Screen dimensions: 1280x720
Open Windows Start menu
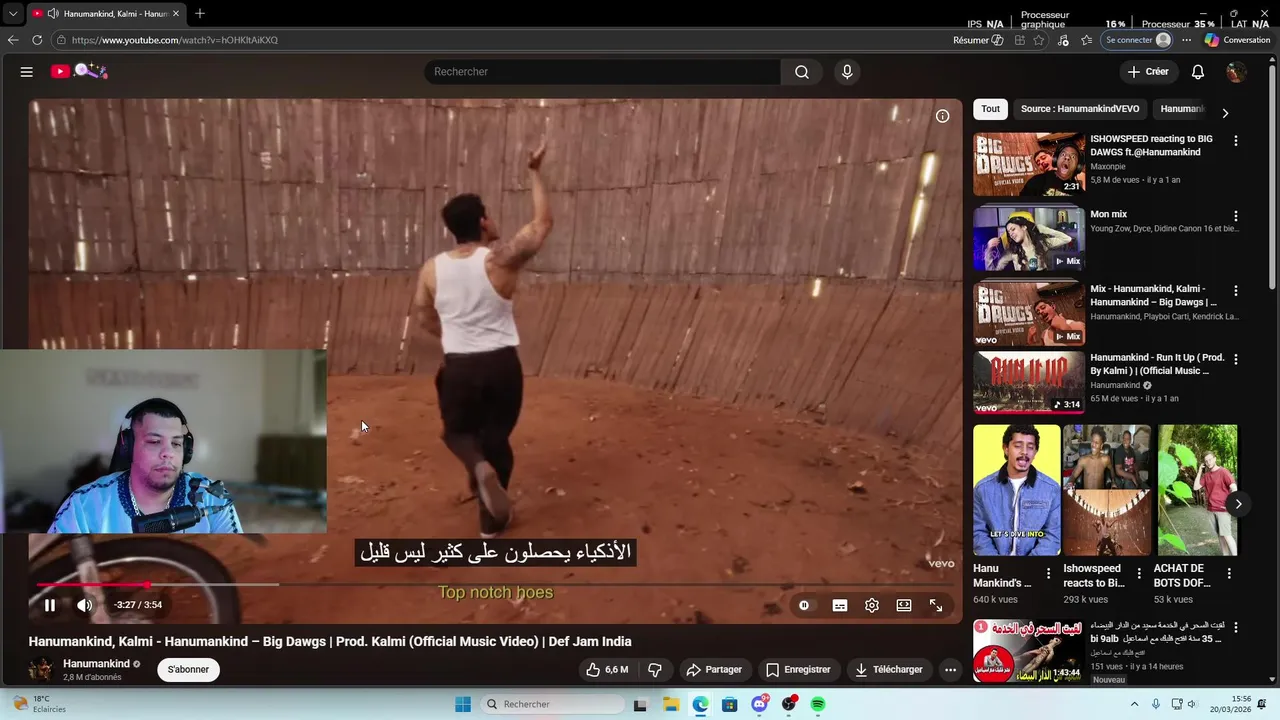(x=463, y=704)
